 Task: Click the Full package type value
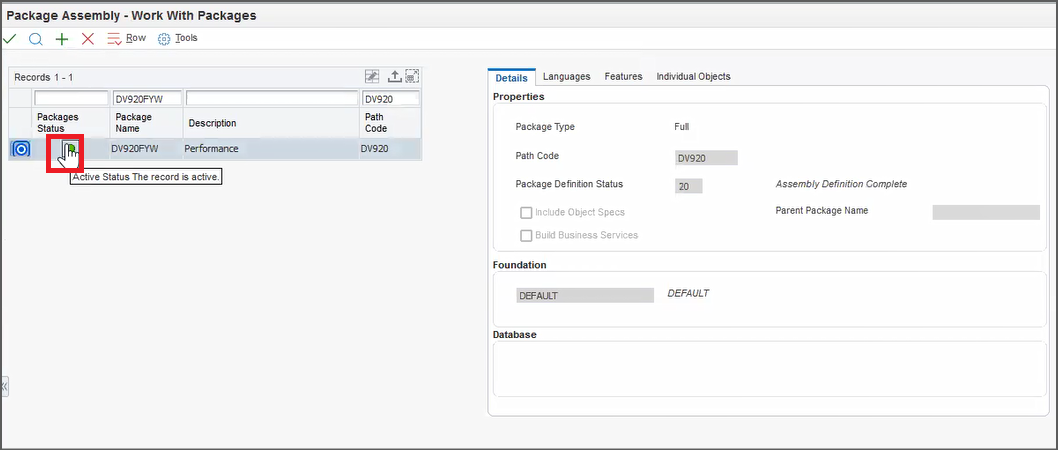point(681,127)
